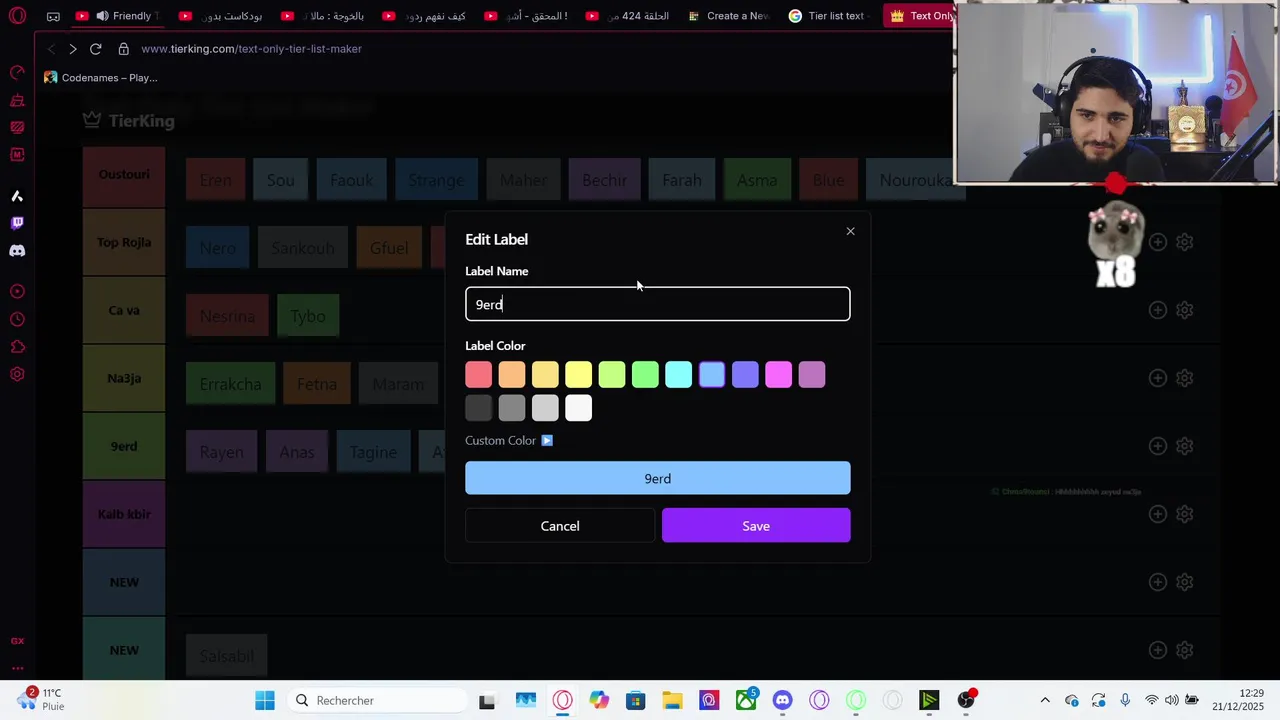The height and width of the screenshot is (720, 1280).
Task: View site security lock info
Action: (x=124, y=49)
